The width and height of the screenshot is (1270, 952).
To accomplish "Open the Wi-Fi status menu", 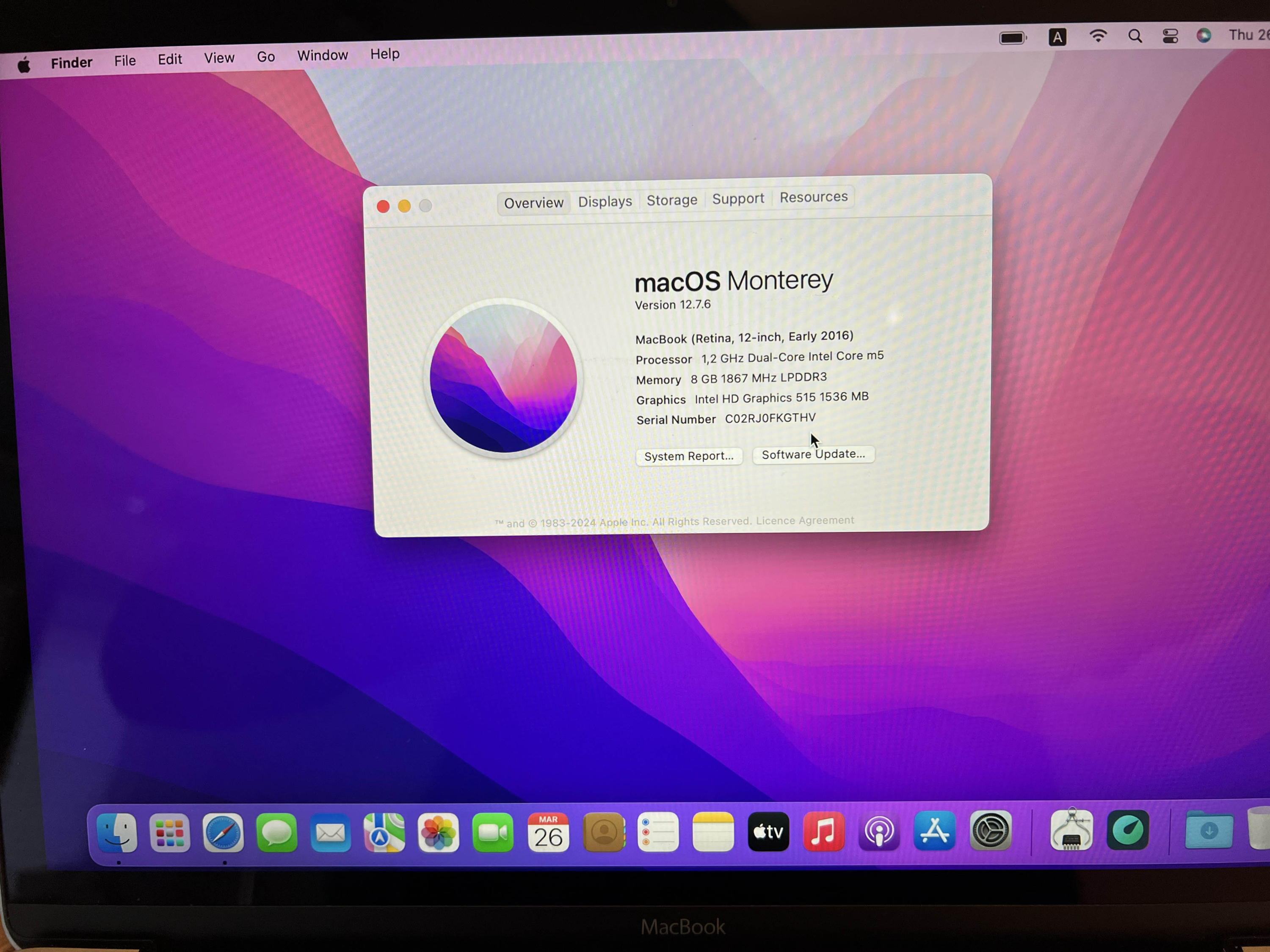I will point(1098,37).
